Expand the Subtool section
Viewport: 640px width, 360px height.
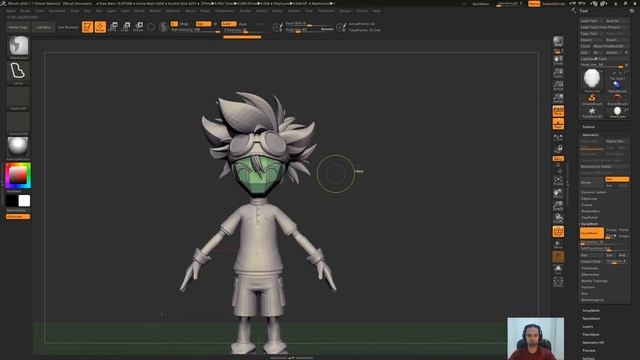tap(588, 127)
